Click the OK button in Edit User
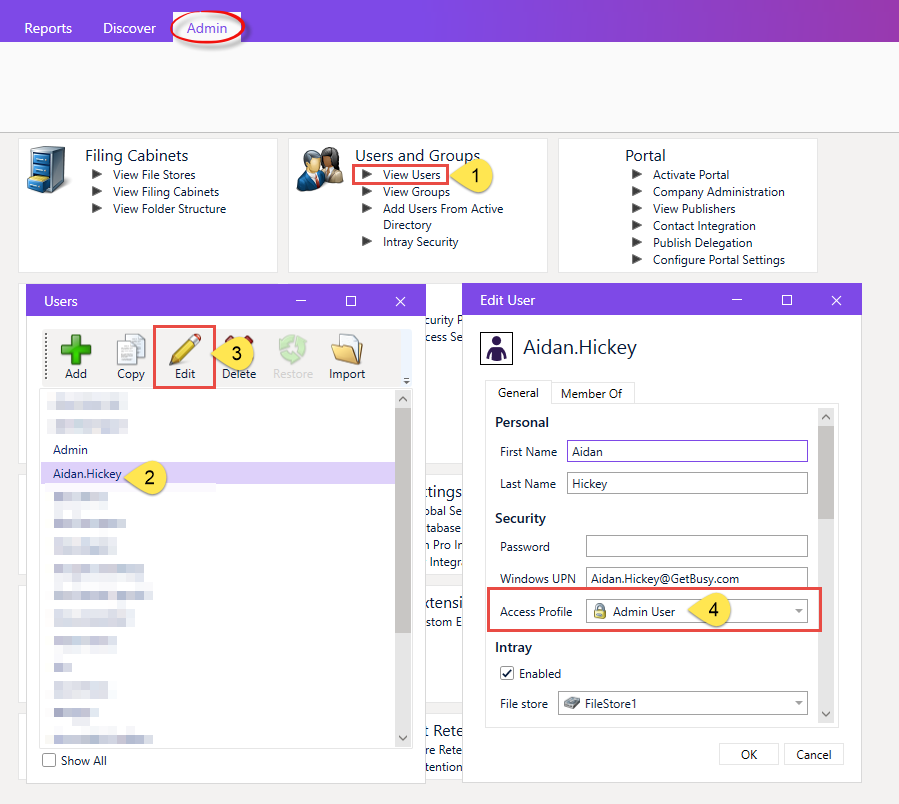Screen dimensions: 899x804 [748, 755]
